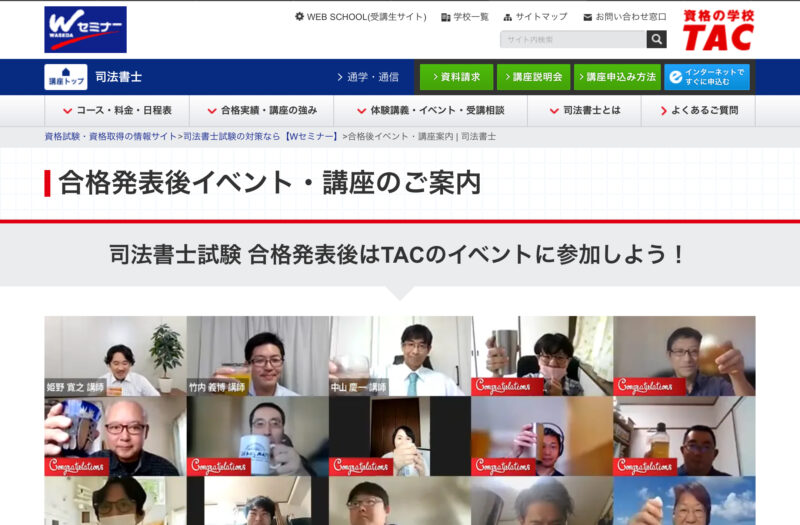The width and height of the screenshot is (800, 525).
Task: Focus the サイト内検索 search field
Action: click(x=573, y=40)
